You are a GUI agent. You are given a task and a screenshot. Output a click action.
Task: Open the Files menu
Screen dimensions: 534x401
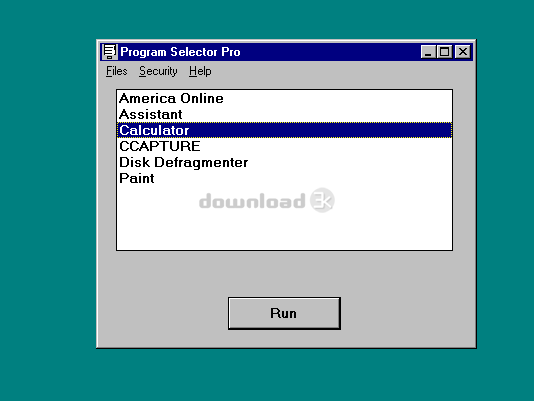pyautogui.click(x=116, y=71)
